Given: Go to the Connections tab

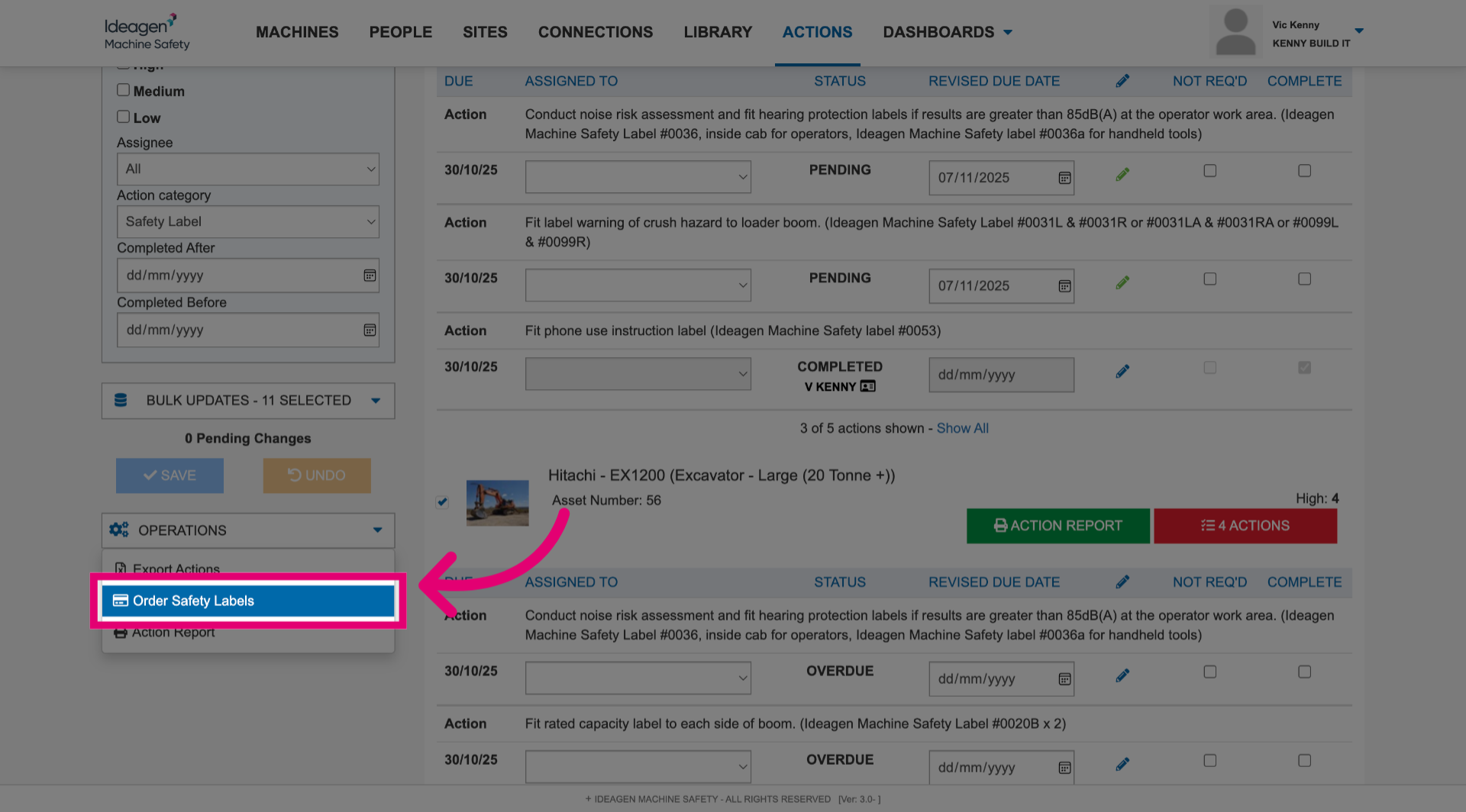Looking at the screenshot, I should (x=596, y=32).
